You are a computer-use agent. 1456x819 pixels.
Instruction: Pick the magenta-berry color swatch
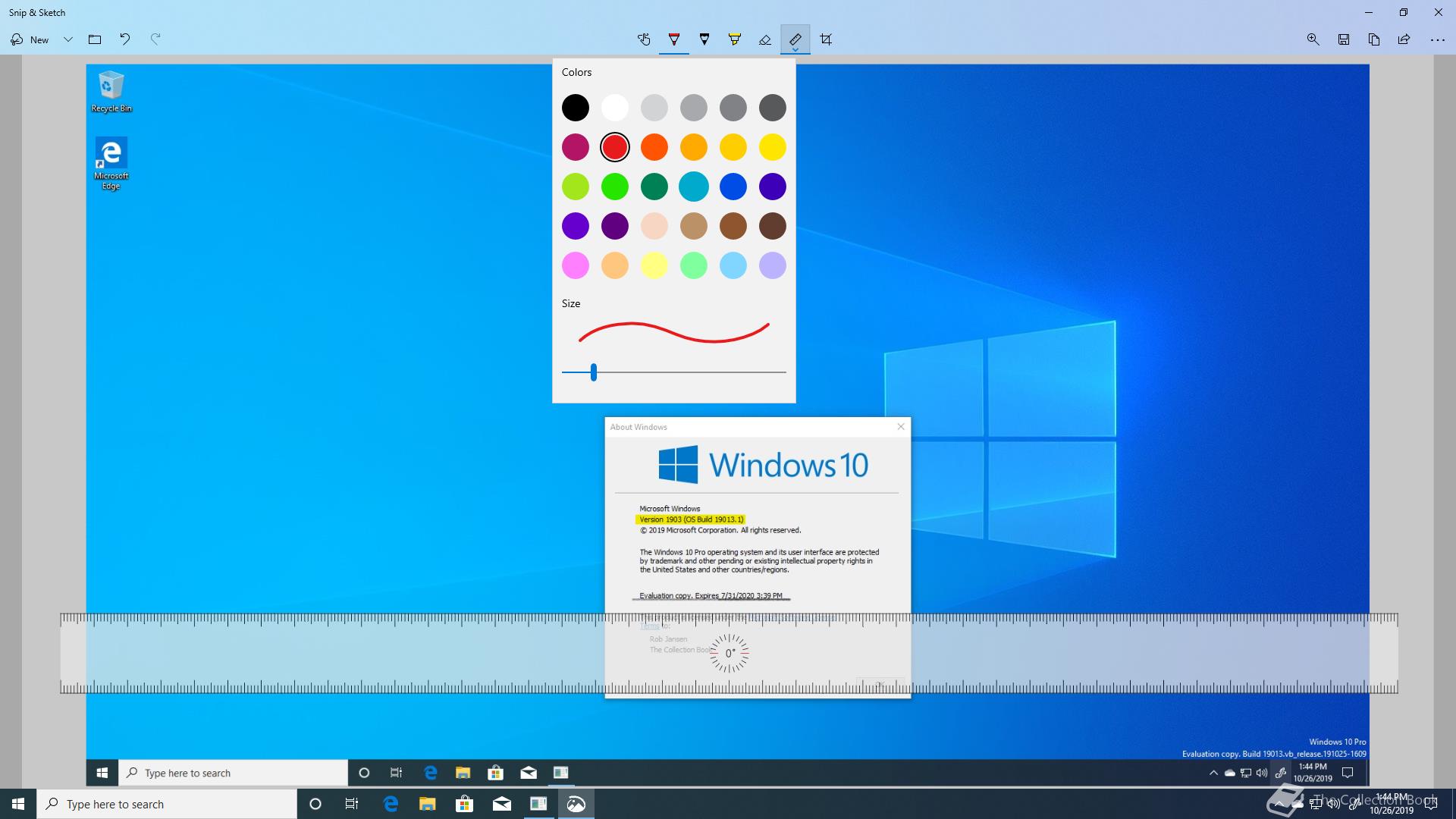[x=576, y=147]
